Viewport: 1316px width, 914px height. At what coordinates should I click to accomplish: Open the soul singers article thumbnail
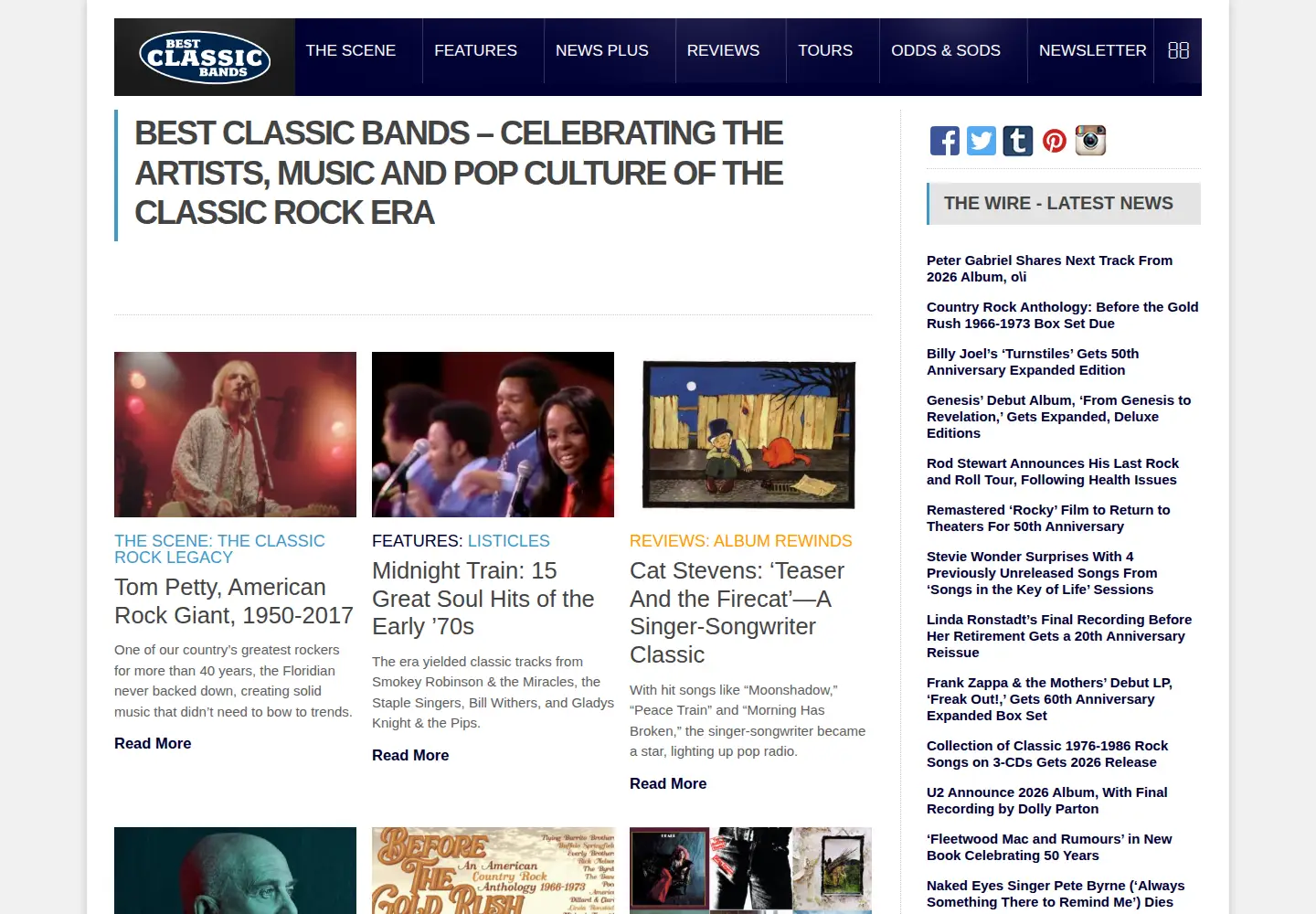click(x=493, y=434)
